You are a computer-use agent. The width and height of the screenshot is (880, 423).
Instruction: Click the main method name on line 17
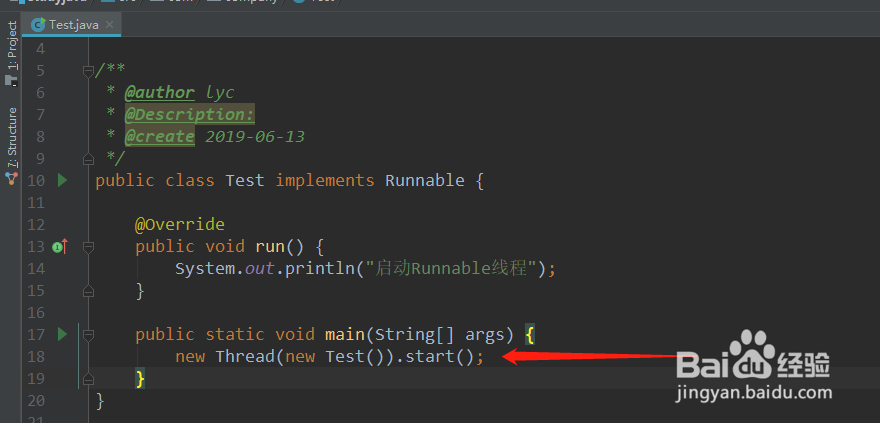pyautogui.click(x=345, y=335)
